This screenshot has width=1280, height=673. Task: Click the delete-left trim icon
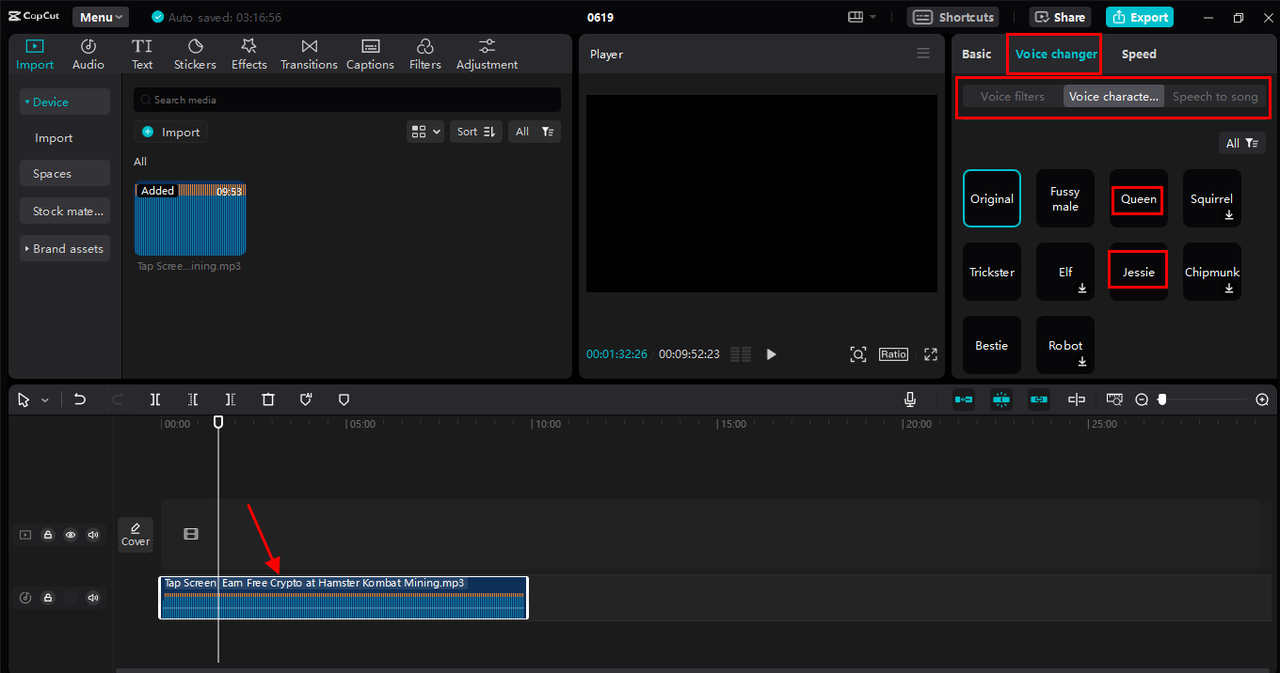click(193, 399)
